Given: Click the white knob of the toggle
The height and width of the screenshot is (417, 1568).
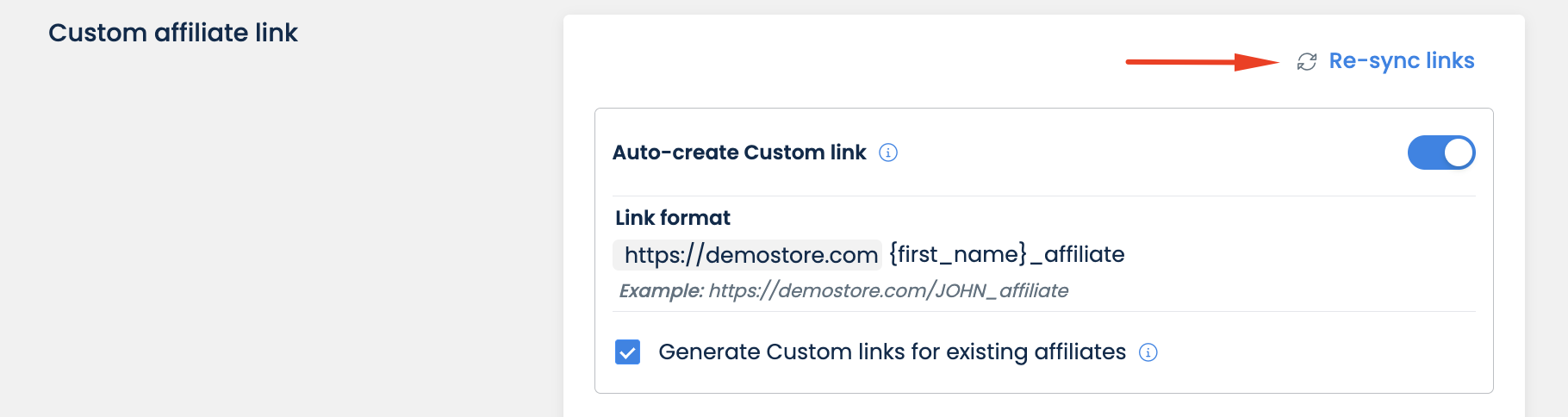Looking at the screenshot, I should (1458, 152).
